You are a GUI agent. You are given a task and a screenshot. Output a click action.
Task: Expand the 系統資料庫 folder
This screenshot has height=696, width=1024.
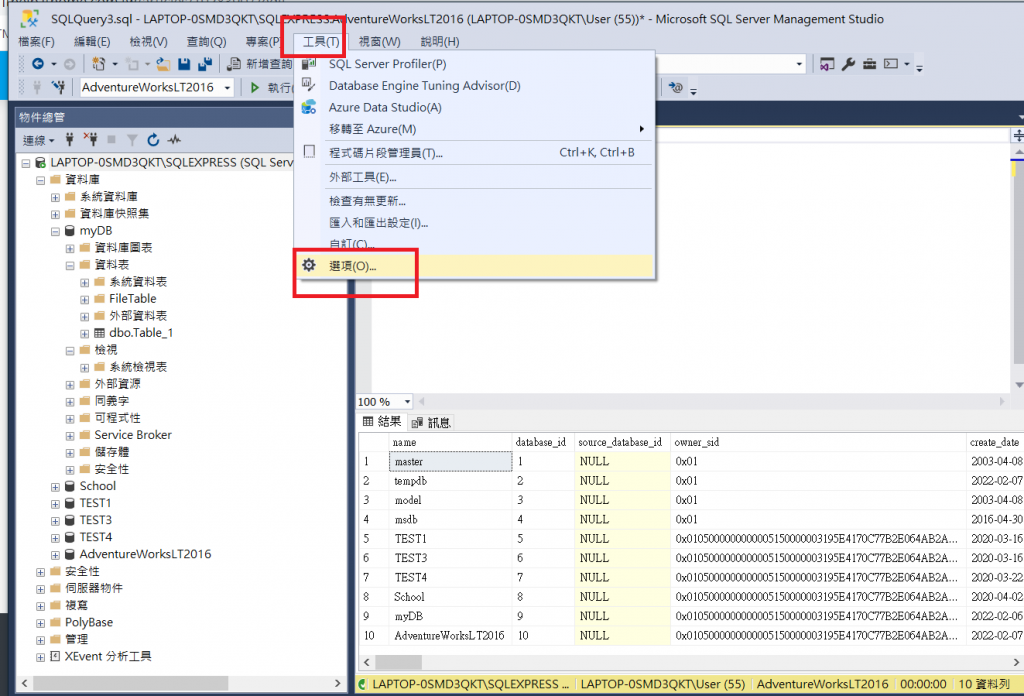click(55, 197)
